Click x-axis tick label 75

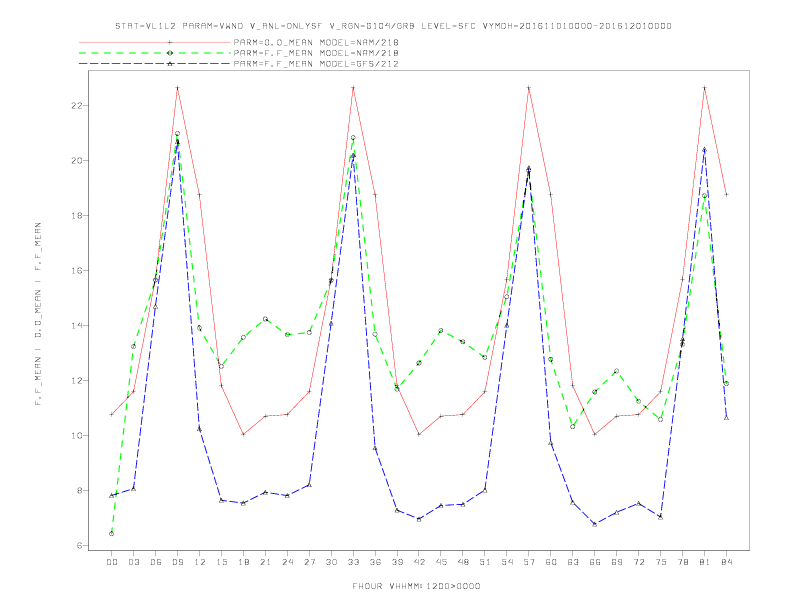pos(661,562)
